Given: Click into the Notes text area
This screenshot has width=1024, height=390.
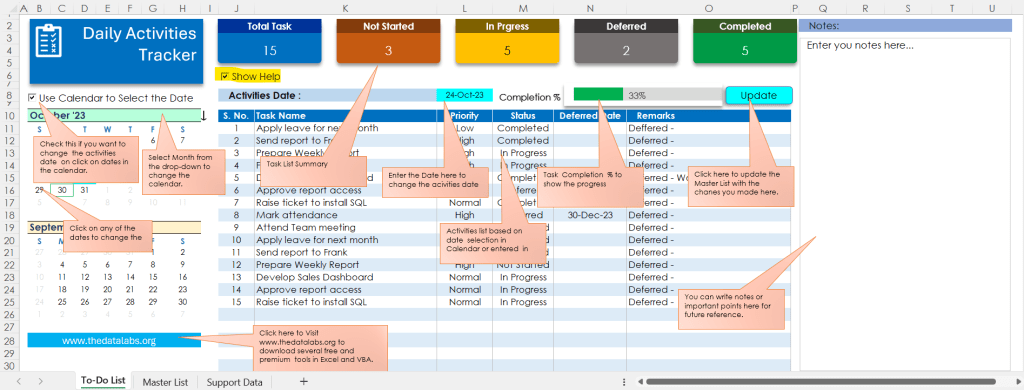Looking at the screenshot, I should [904, 203].
